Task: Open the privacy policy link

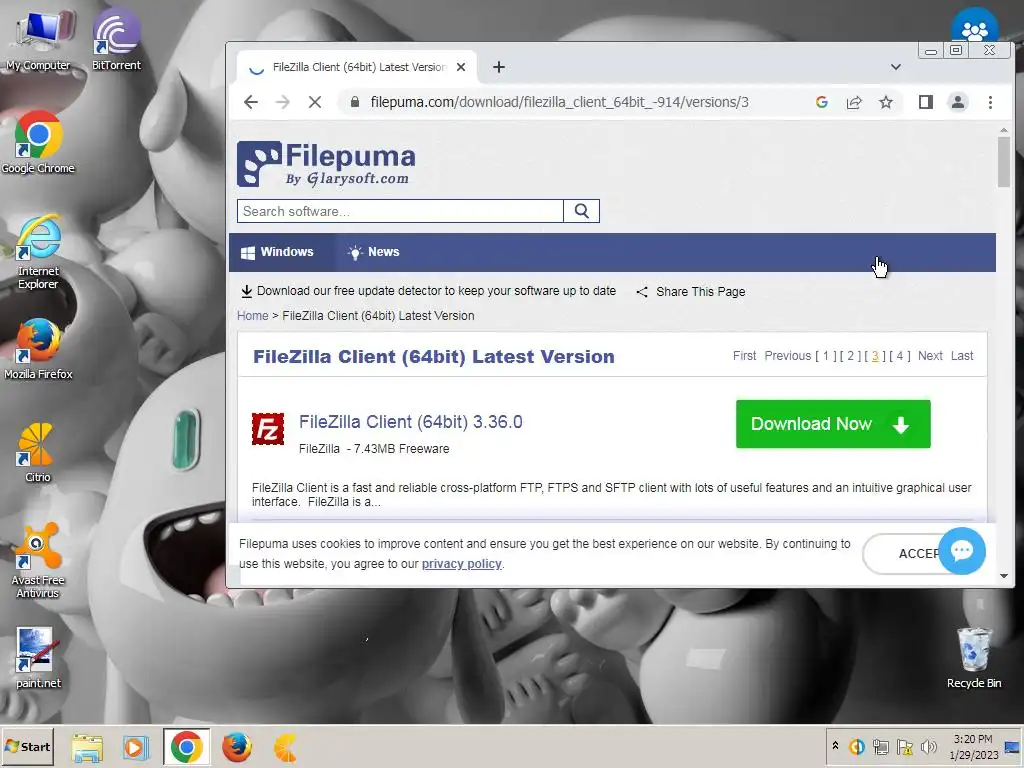Action: coord(462,564)
